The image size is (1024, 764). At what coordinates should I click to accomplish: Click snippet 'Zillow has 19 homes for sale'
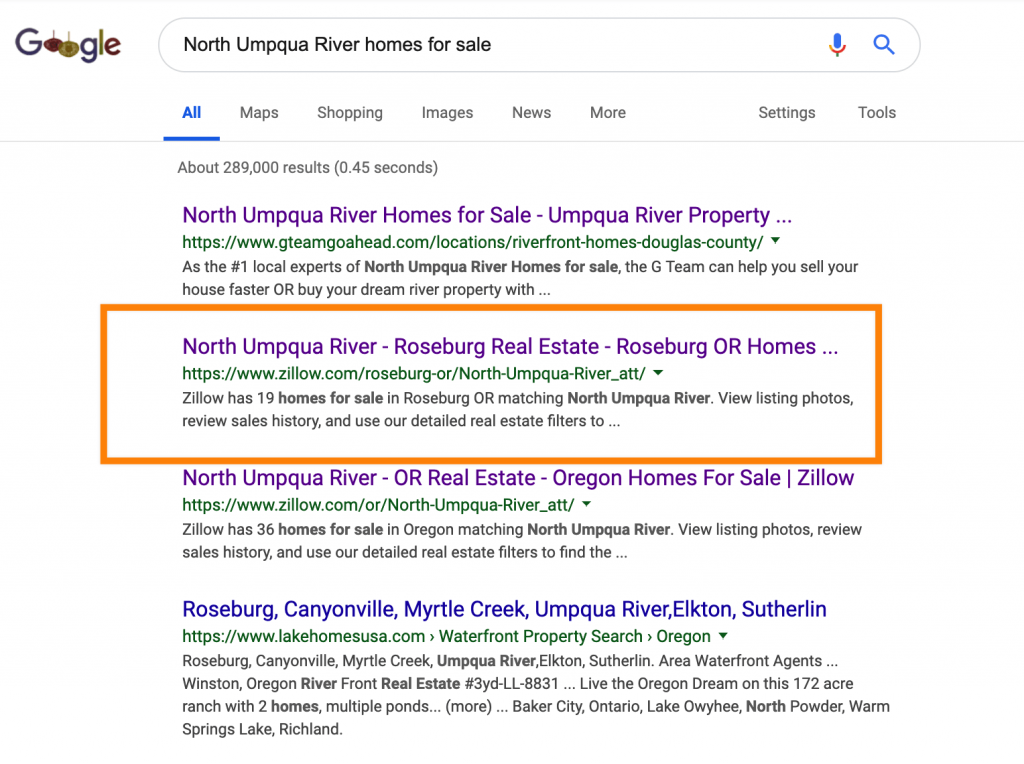518,409
